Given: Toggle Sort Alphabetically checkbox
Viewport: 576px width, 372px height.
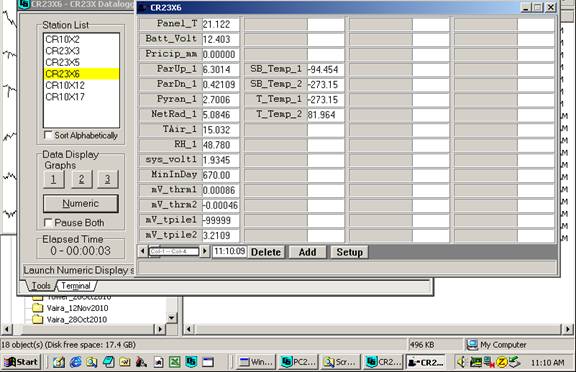Looking at the screenshot, I should click(x=48, y=135).
